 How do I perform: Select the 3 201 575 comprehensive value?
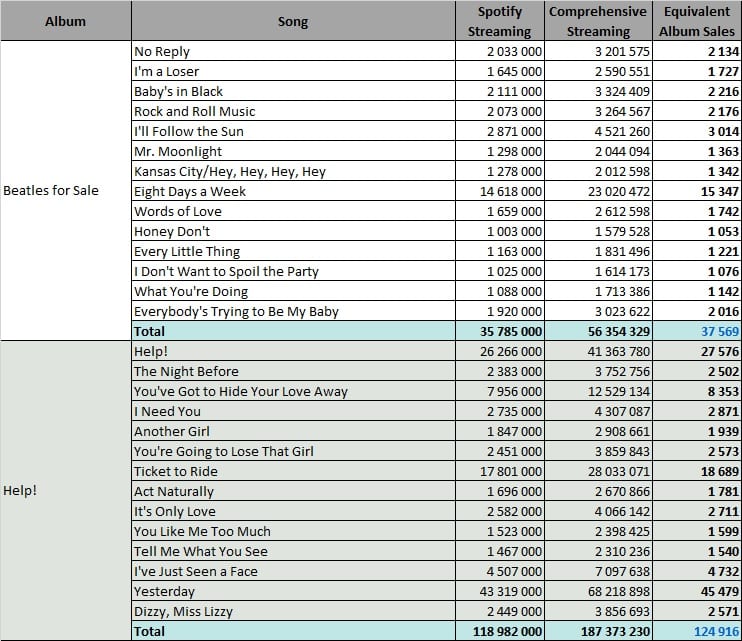click(x=598, y=51)
